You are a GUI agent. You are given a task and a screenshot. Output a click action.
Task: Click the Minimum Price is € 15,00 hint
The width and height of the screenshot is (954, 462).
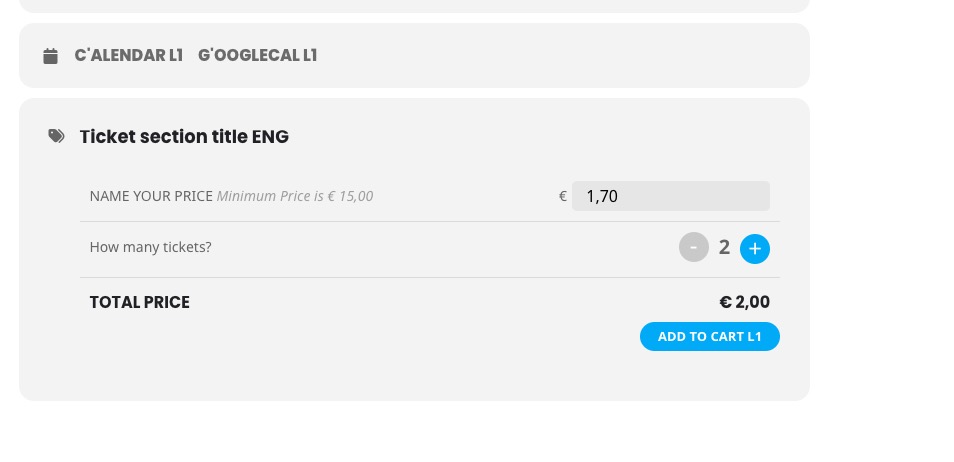pyautogui.click(x=295, y=196)
